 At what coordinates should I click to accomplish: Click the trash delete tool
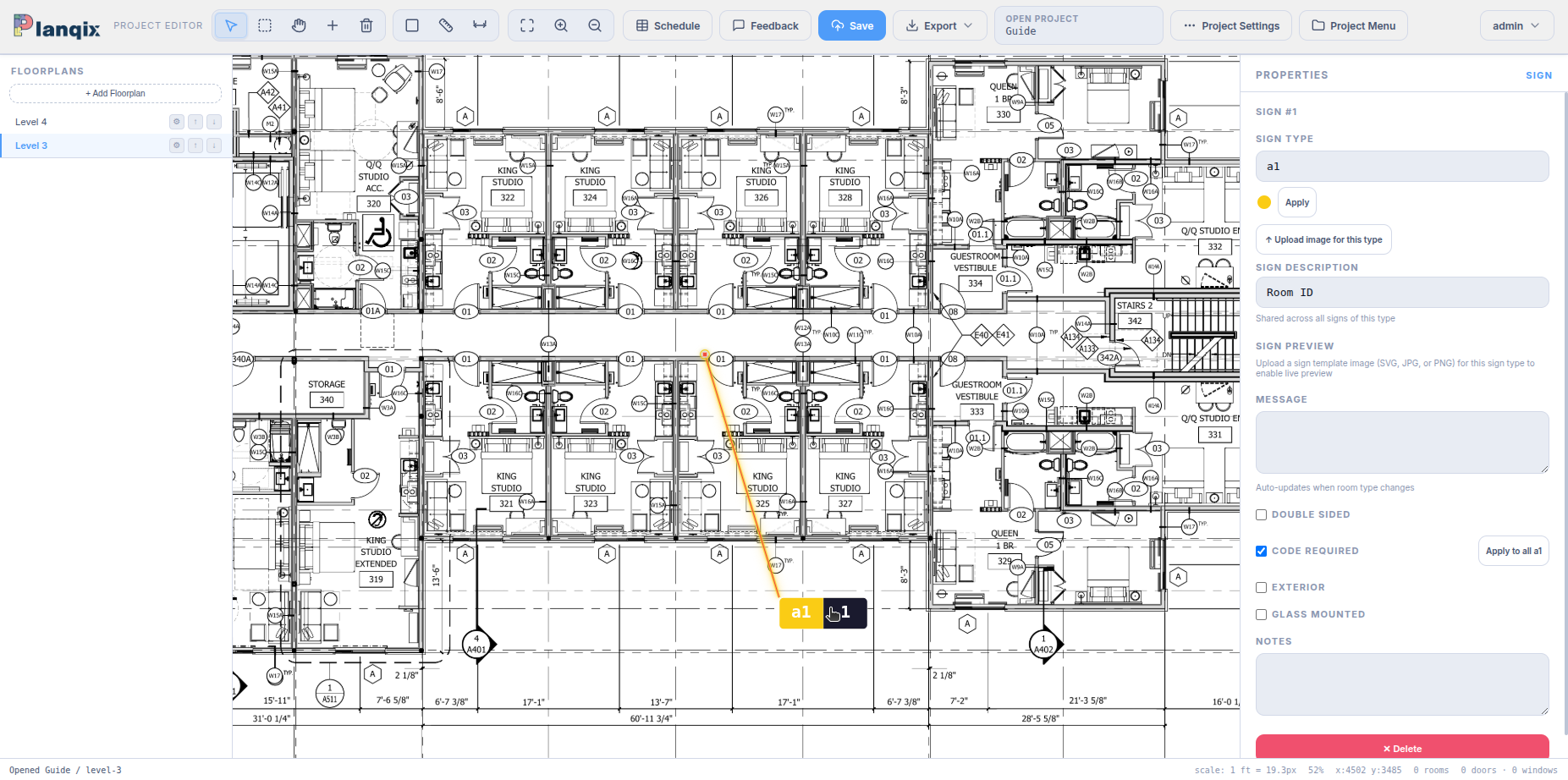(x=366, y=25)
